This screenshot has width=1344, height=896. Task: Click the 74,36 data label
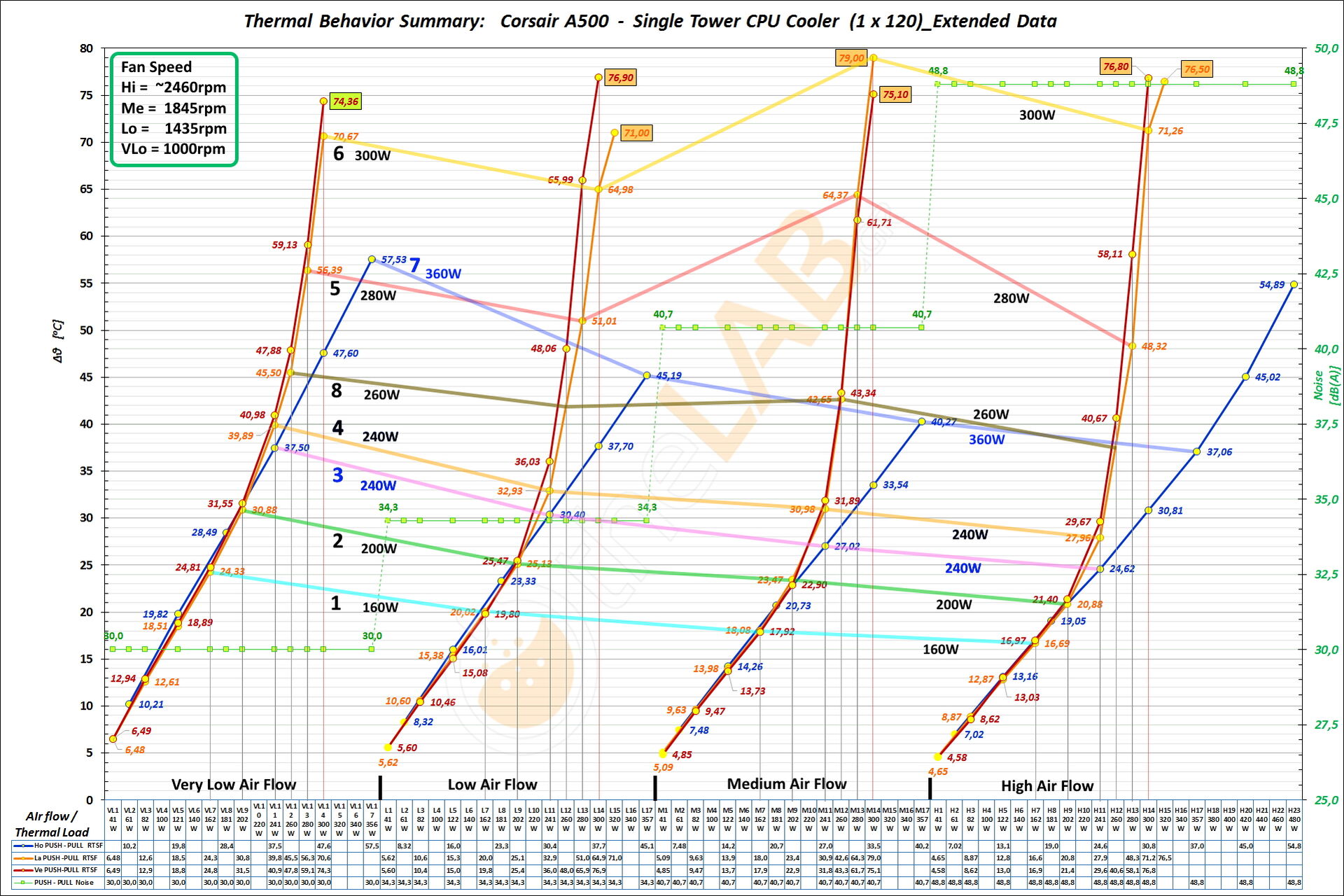point(345,101)
